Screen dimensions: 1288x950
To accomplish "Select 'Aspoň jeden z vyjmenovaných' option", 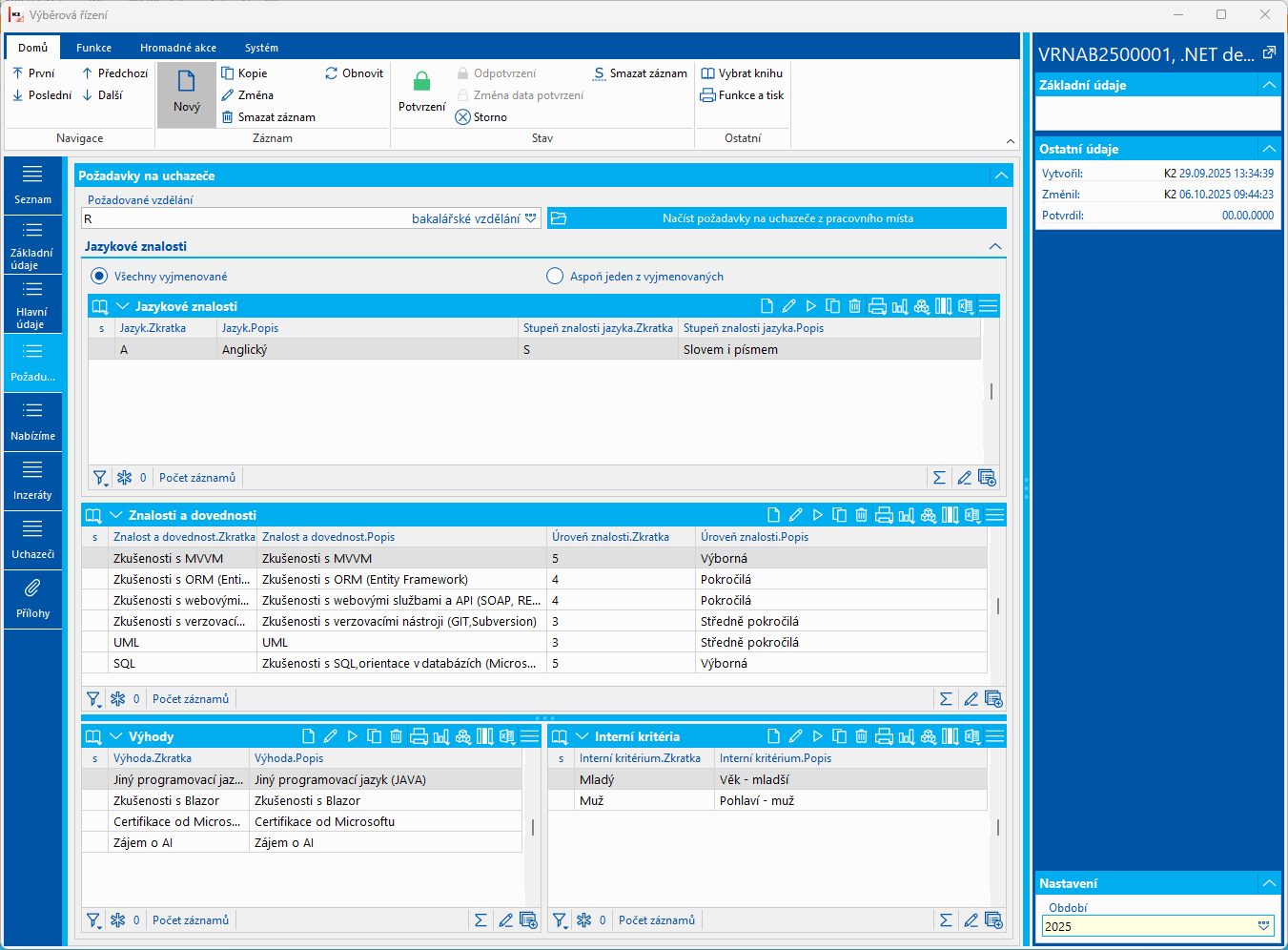I will (555, 277).
